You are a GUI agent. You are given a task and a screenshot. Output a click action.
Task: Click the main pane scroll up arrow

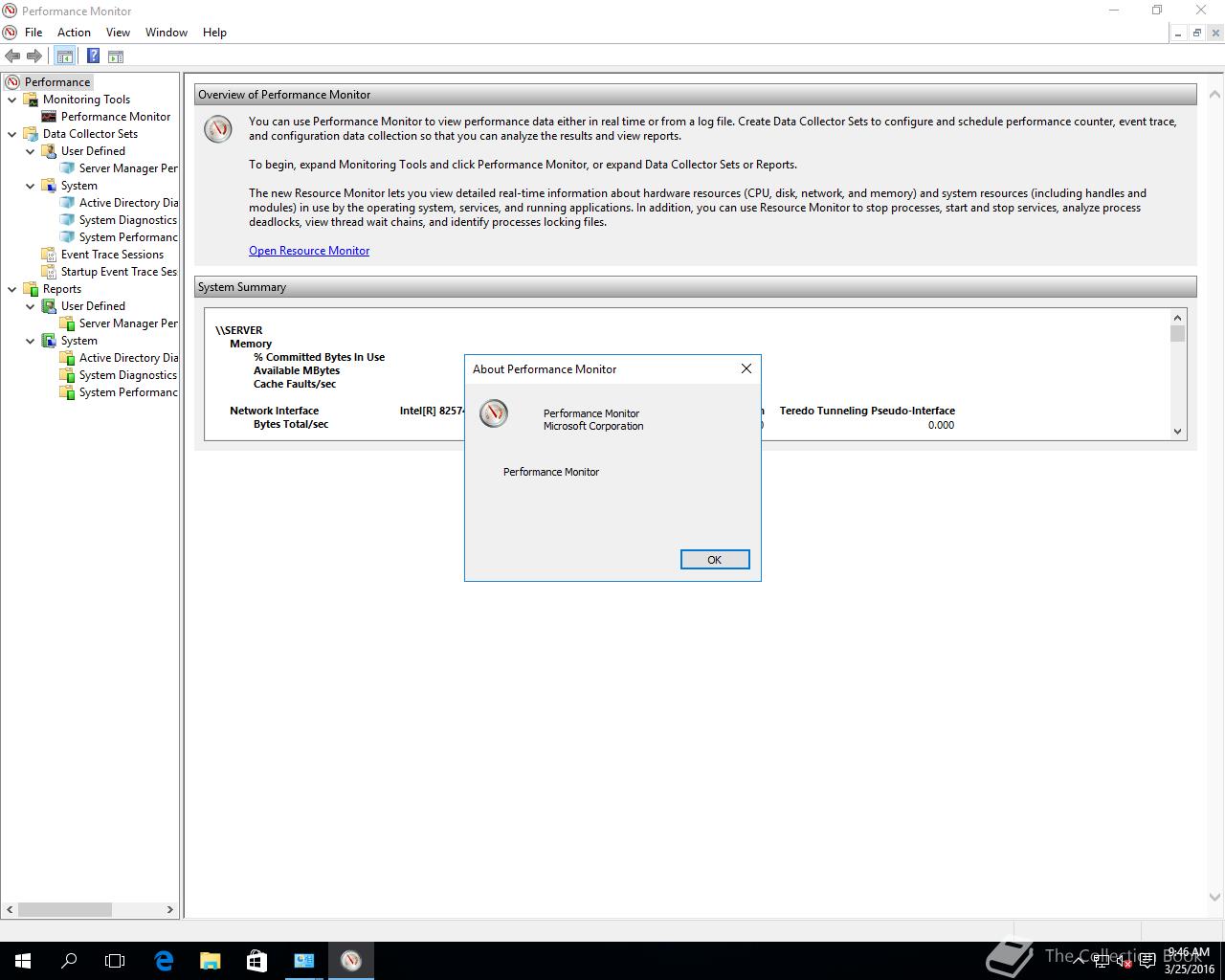(x=1215, y=95)
